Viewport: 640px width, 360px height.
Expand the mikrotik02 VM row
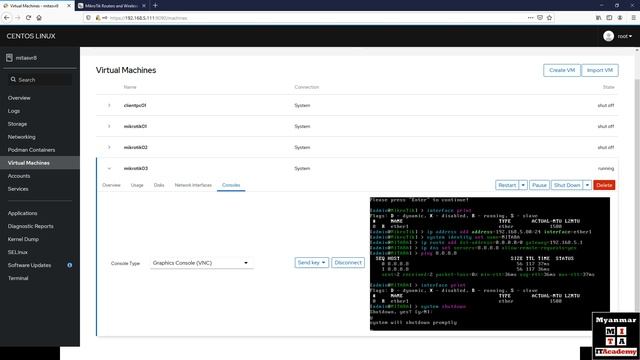point(109,147)
